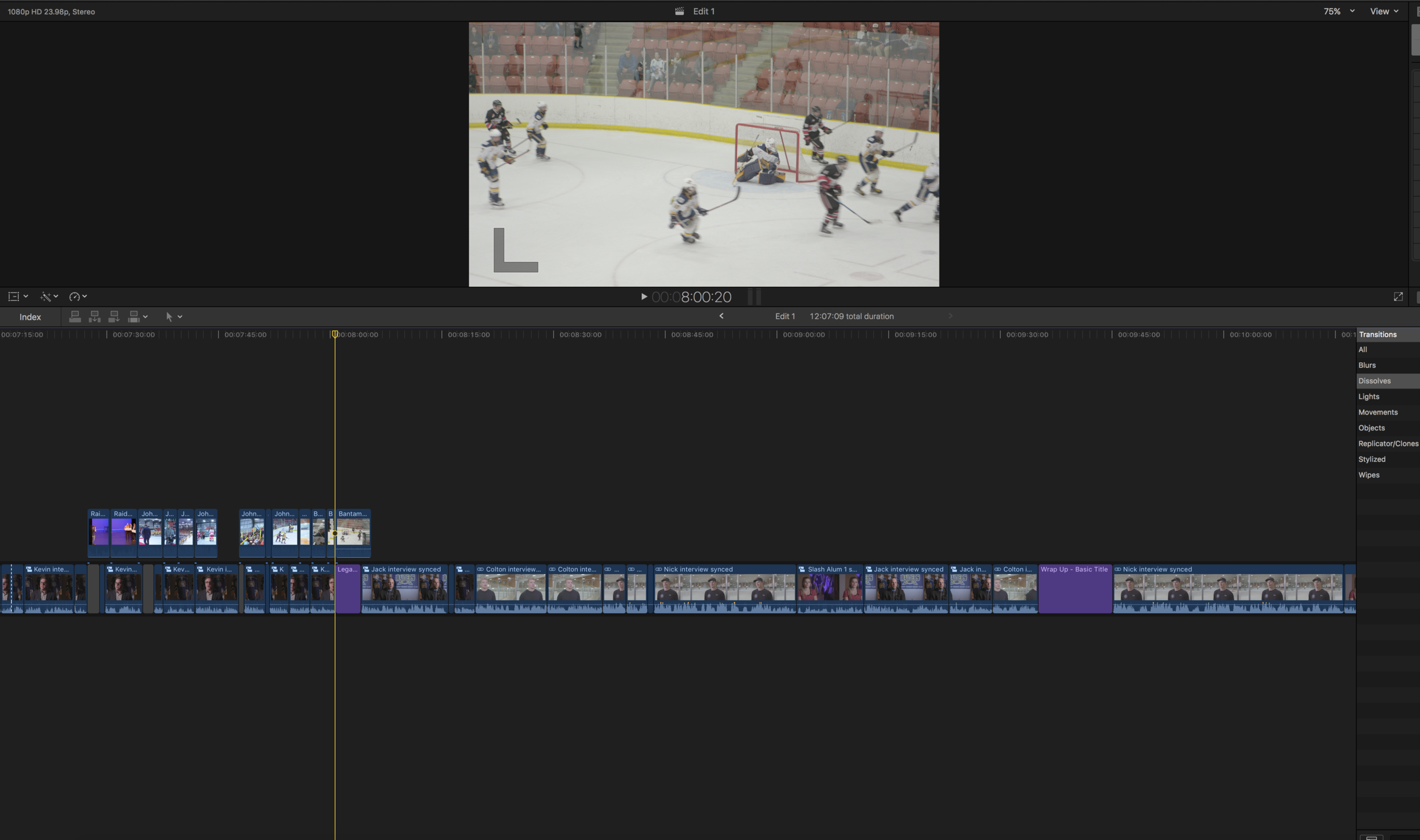Select the Bantam... connected clip

353,533
